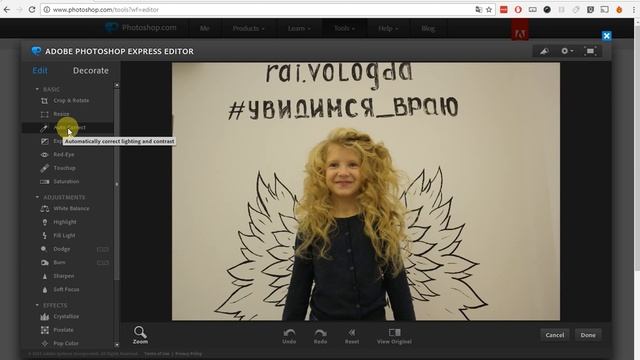Reset all edits with Reset icon
The image size is (640, 360).
(352, 336)
